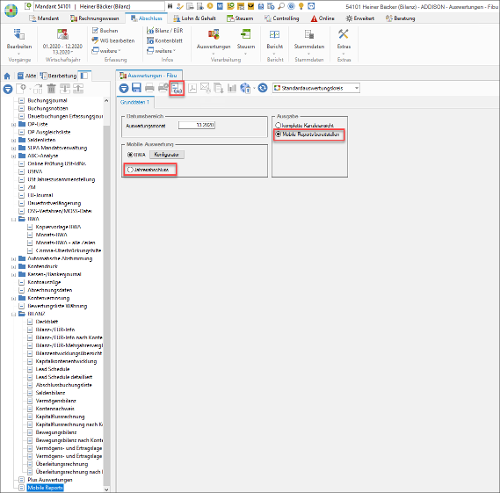The image size is (500, 493).
Task: Expand weitere dropdown in Infos group
Action: [161, 51]
